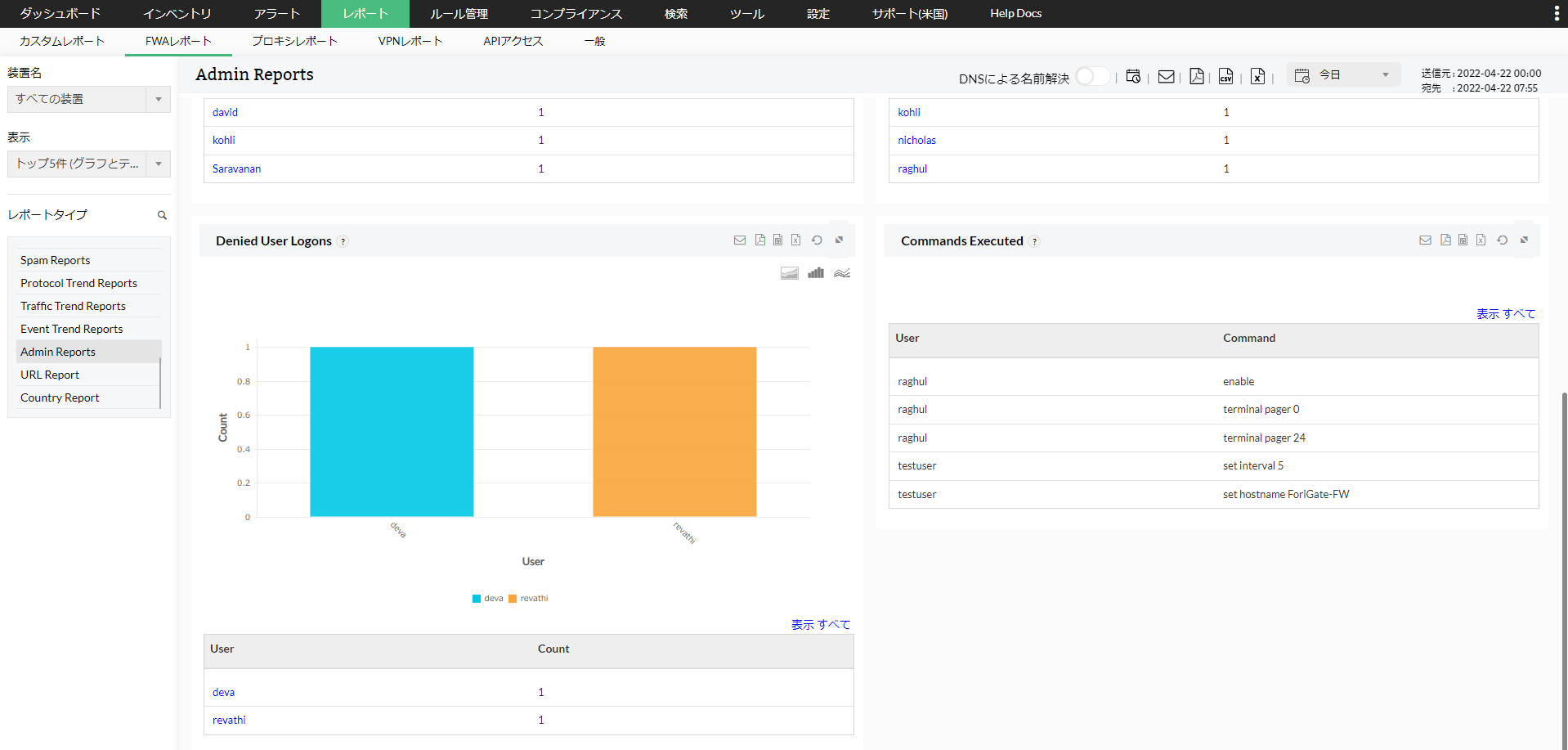Select URL Report report type
The height and width of the screenshot is (750, 1568).
coord(88,375)
